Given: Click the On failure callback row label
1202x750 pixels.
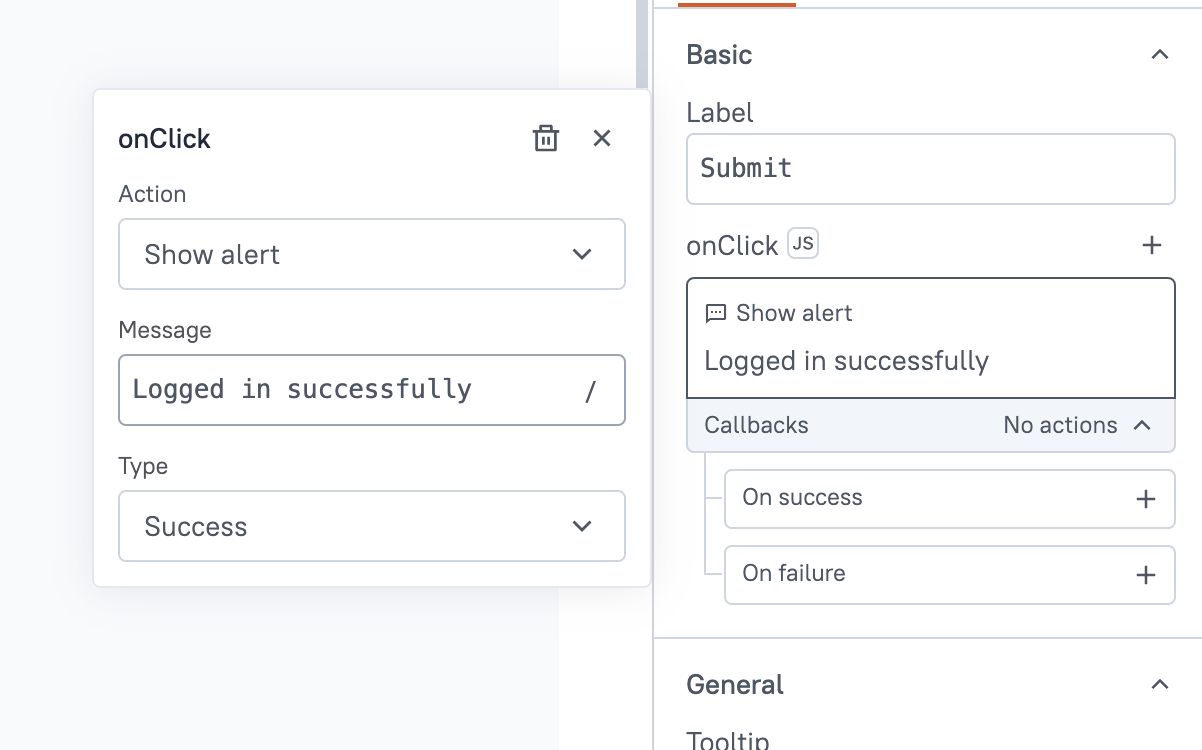Looking at the screenshot, I should (794, 574).
